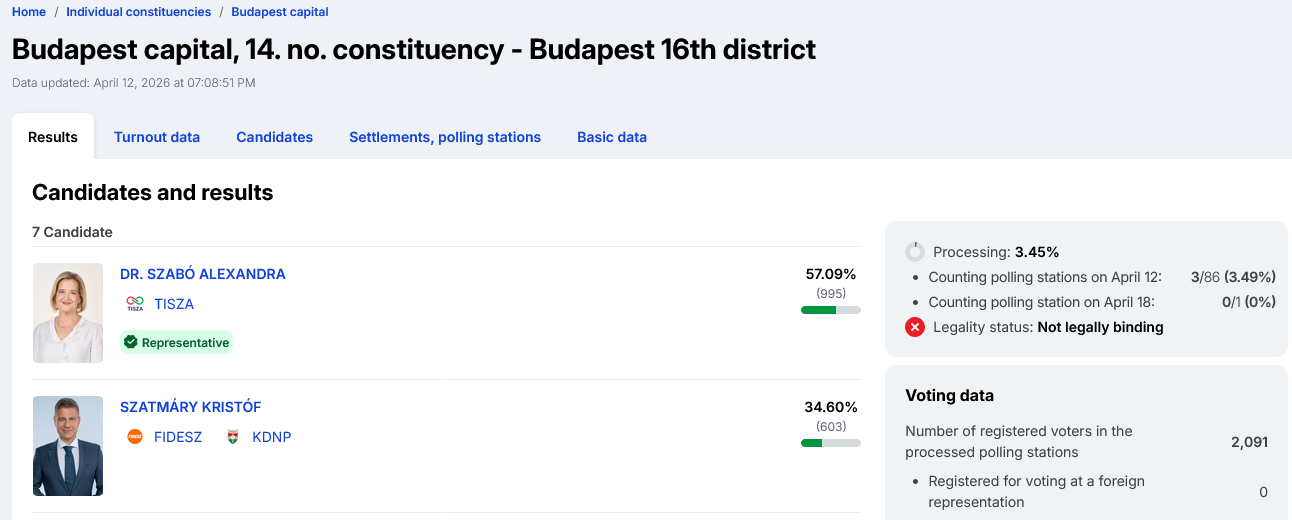Open the Budapest capital breadcrumb
This screenshot has width=1292, height=520.
(280, 12)
